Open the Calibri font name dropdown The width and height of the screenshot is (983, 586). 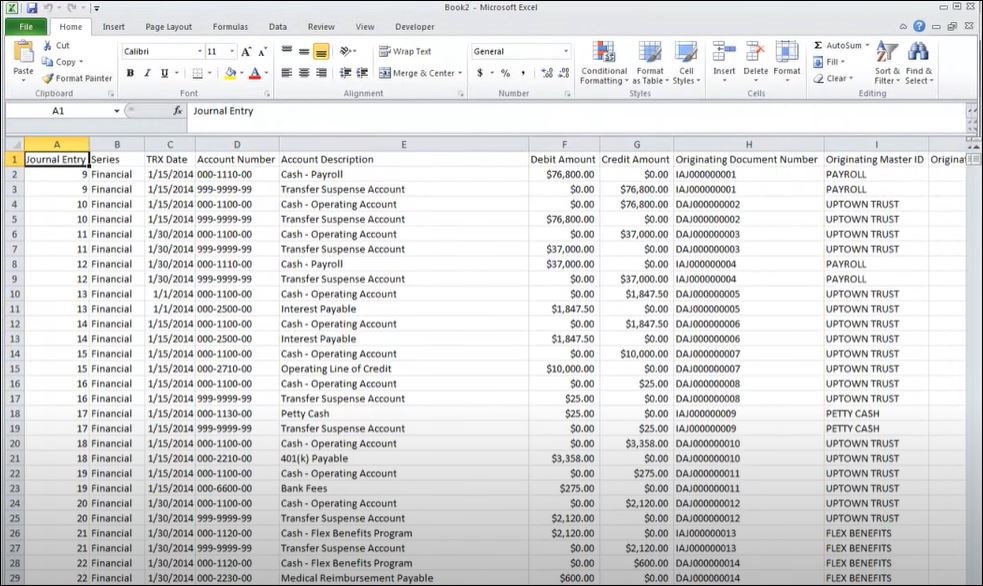point(197,52)
